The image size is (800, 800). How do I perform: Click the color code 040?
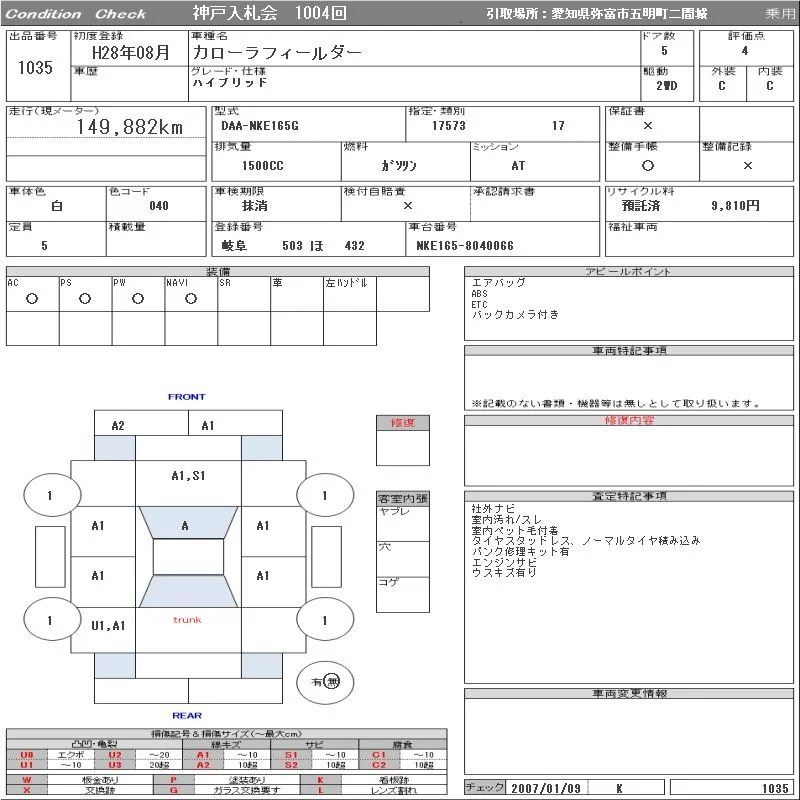(x=159, y=206)
